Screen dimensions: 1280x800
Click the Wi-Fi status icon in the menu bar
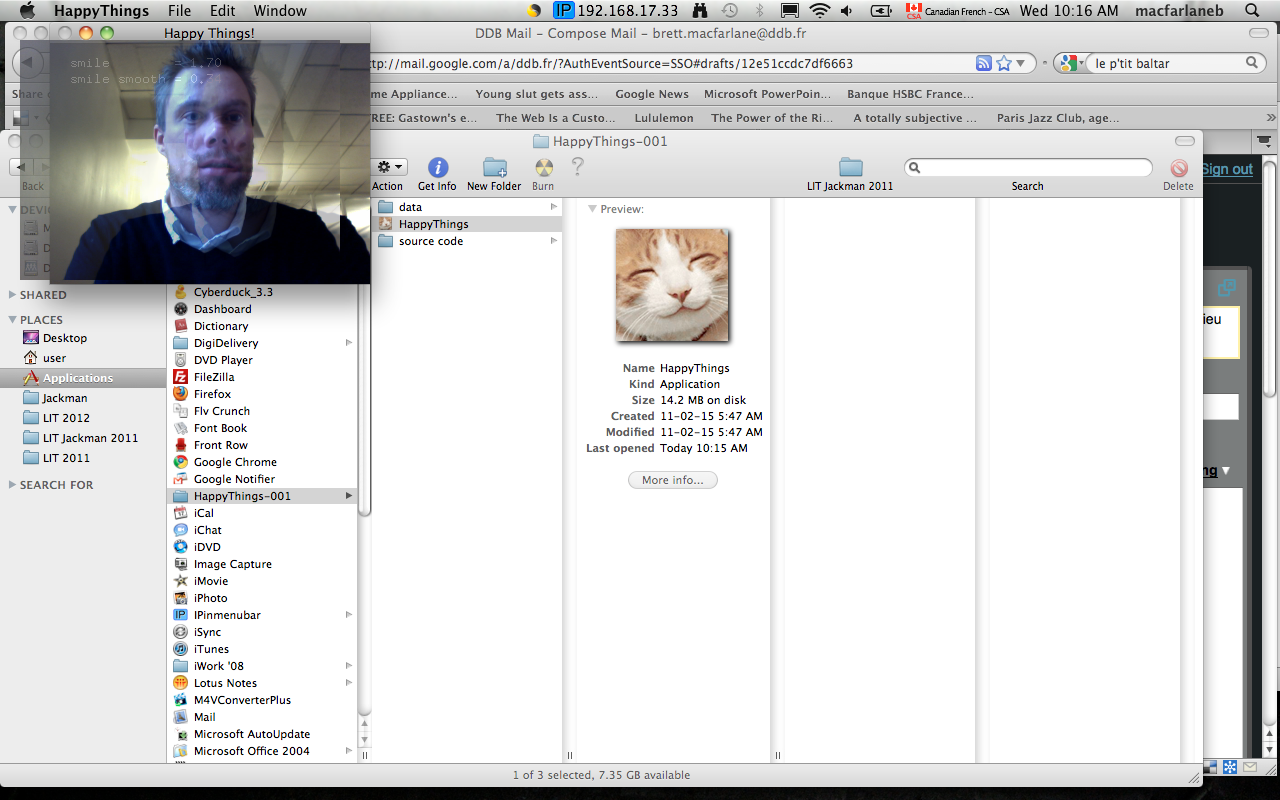coord(820,11)
